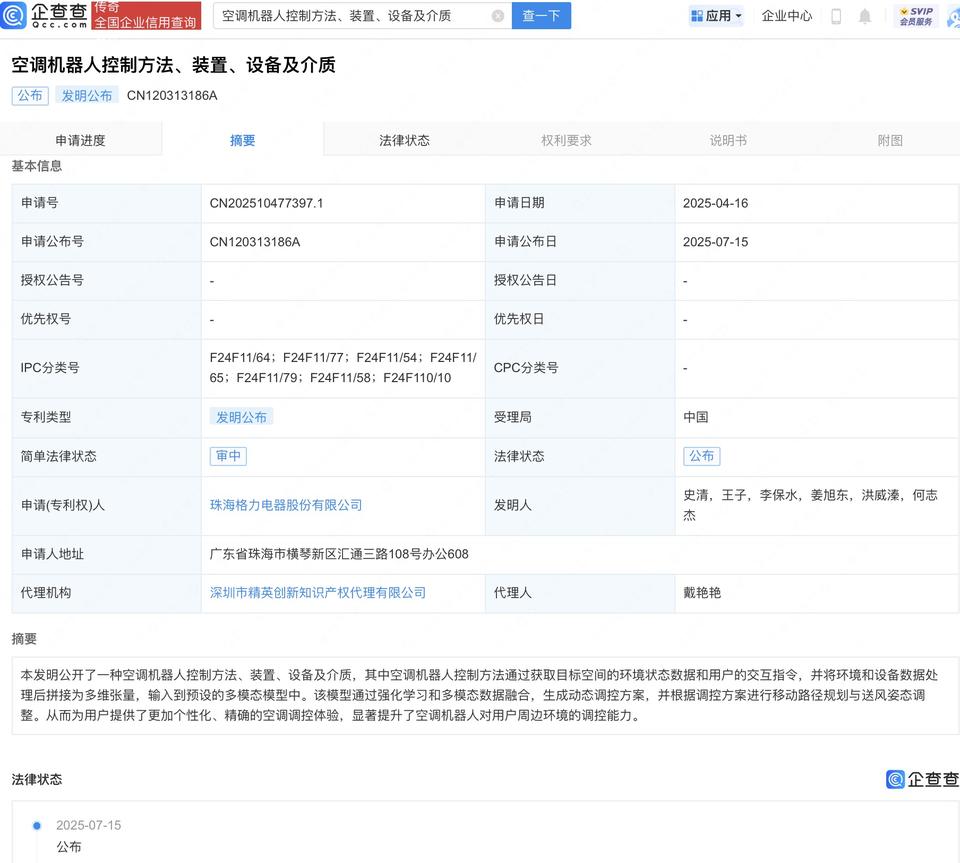Image resolution: width=960 pixels, height=863 pixels.
Task: Select 中国 in the 受理局 row
Action: (696, 417)
